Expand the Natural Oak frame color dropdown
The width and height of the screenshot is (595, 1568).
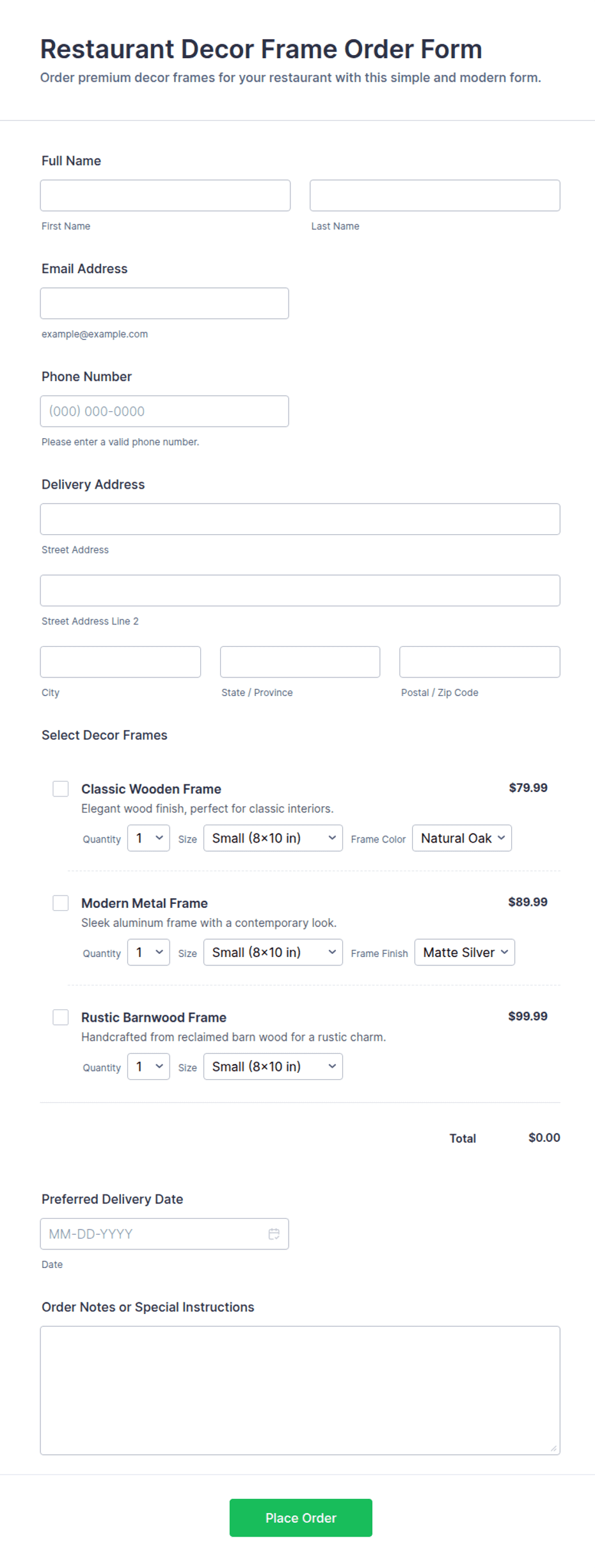(x=462, y=838)
